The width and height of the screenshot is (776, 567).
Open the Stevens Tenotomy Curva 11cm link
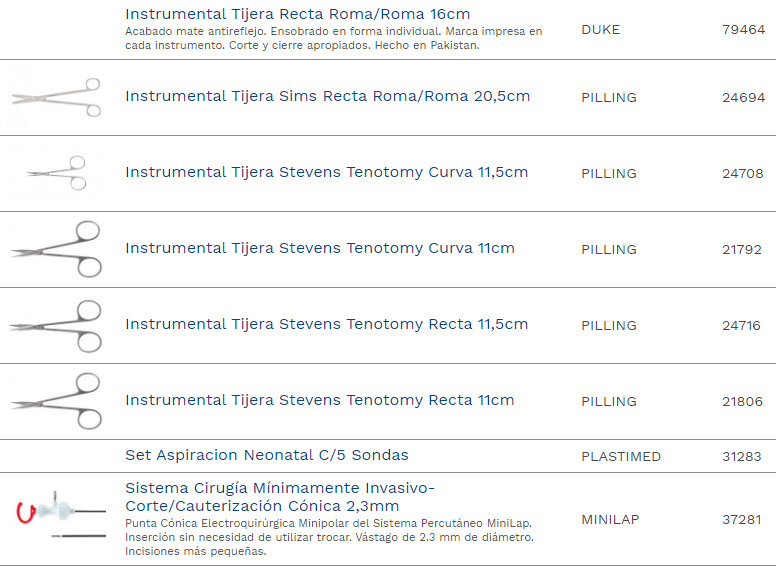(320, 249)
